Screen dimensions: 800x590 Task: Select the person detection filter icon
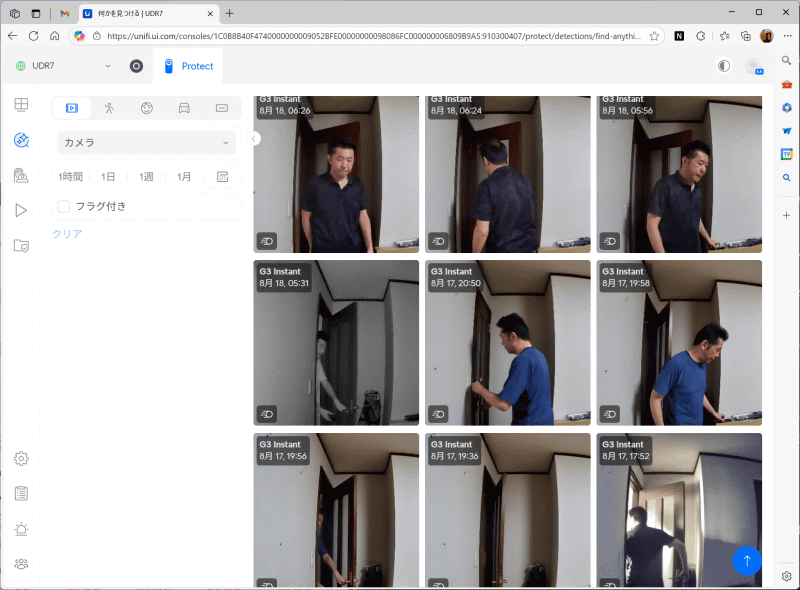point(109,107)
